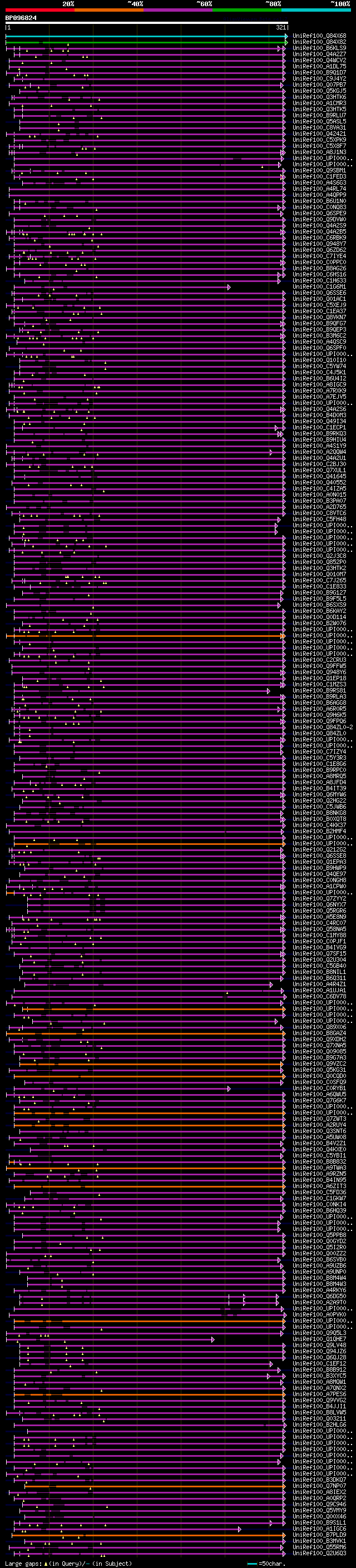356x1568 pixels.
Task: Select hit UniRef100_C1FED3
Action: point(319,176)
